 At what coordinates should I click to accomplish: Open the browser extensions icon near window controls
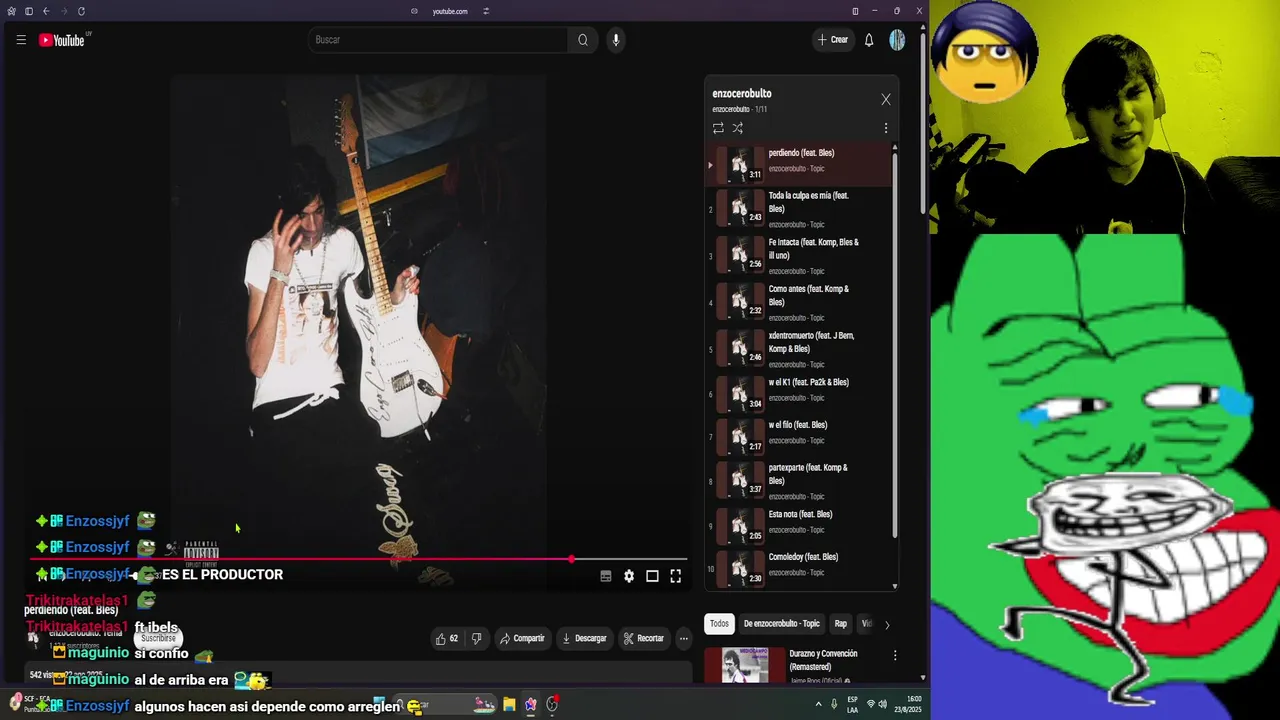(x=855, y=11)
